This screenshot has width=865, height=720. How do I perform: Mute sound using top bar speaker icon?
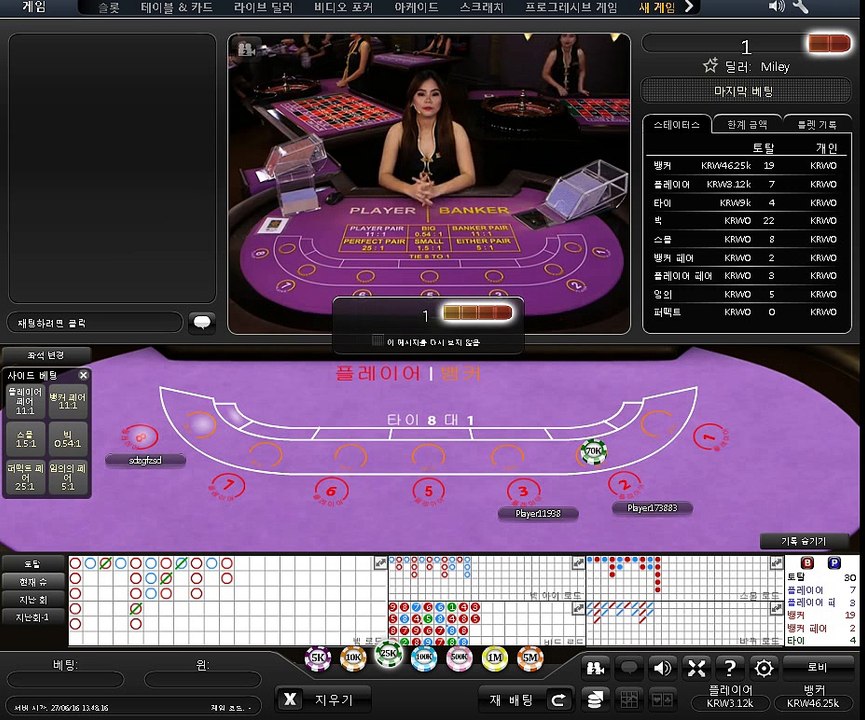click(x=776, y=7)
